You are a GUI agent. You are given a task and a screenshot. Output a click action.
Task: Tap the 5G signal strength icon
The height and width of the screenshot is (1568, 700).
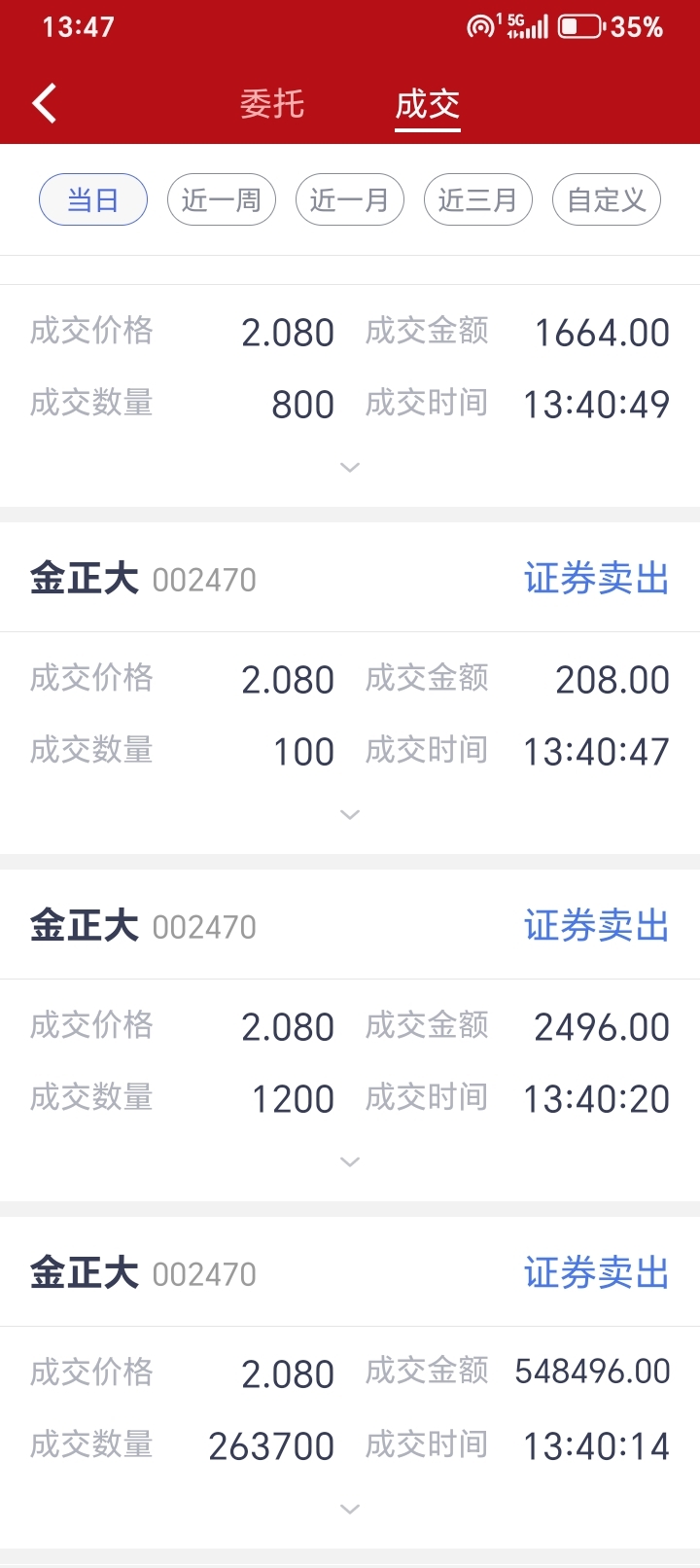tap(527, 26)
